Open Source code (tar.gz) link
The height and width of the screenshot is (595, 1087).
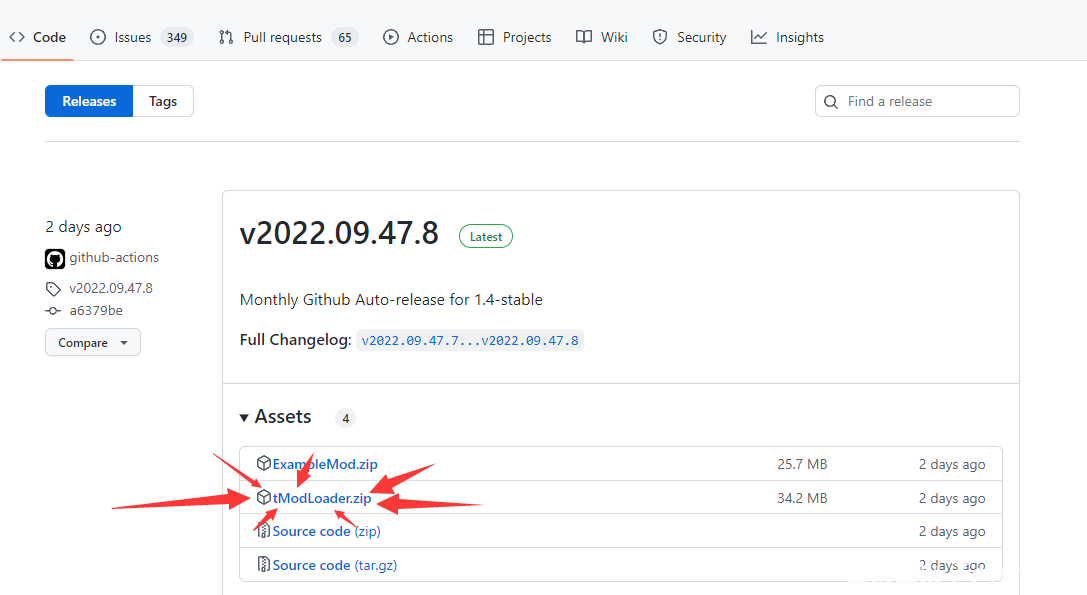tap(311, 565)
